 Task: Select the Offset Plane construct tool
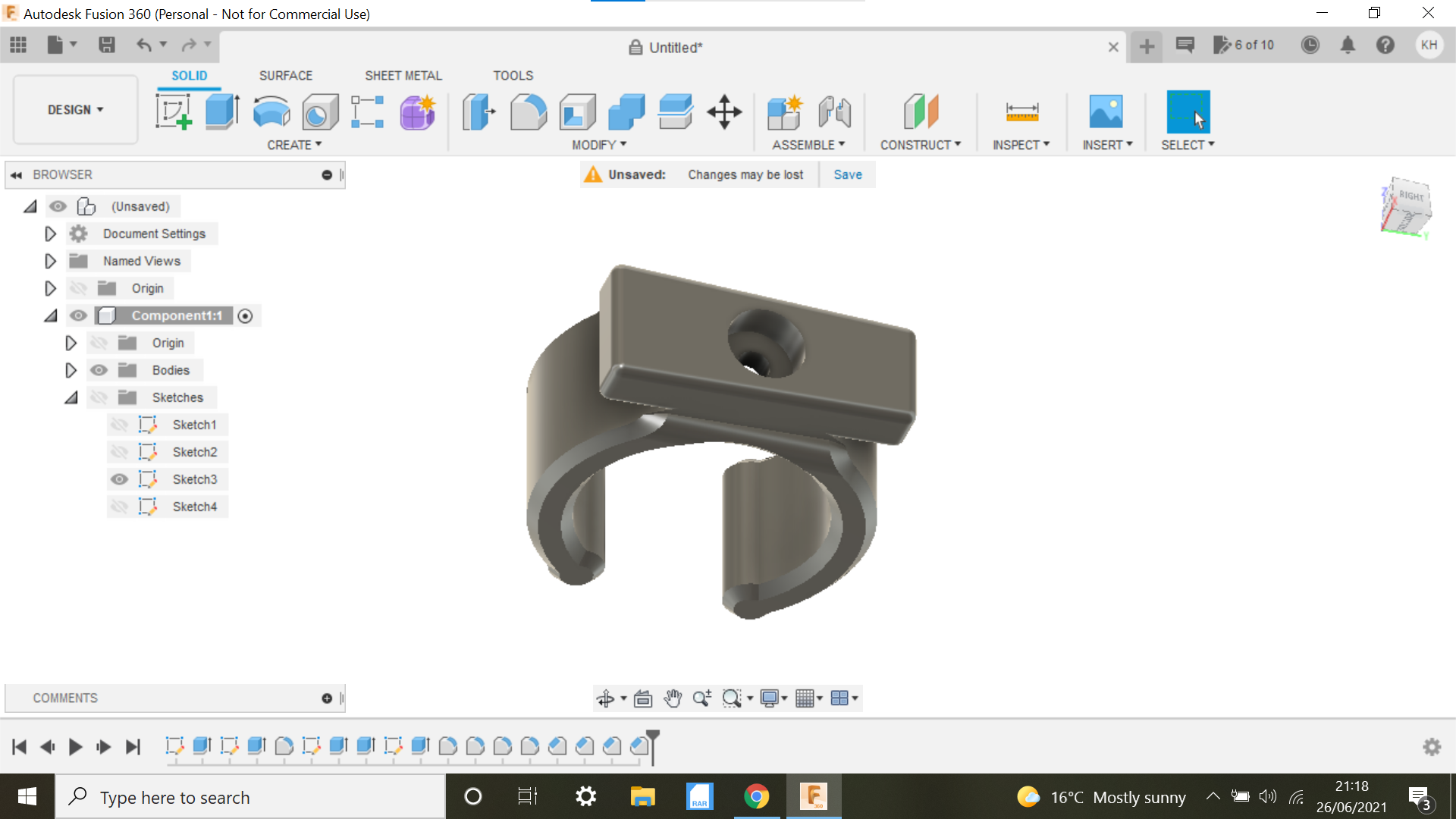point(921,111)
